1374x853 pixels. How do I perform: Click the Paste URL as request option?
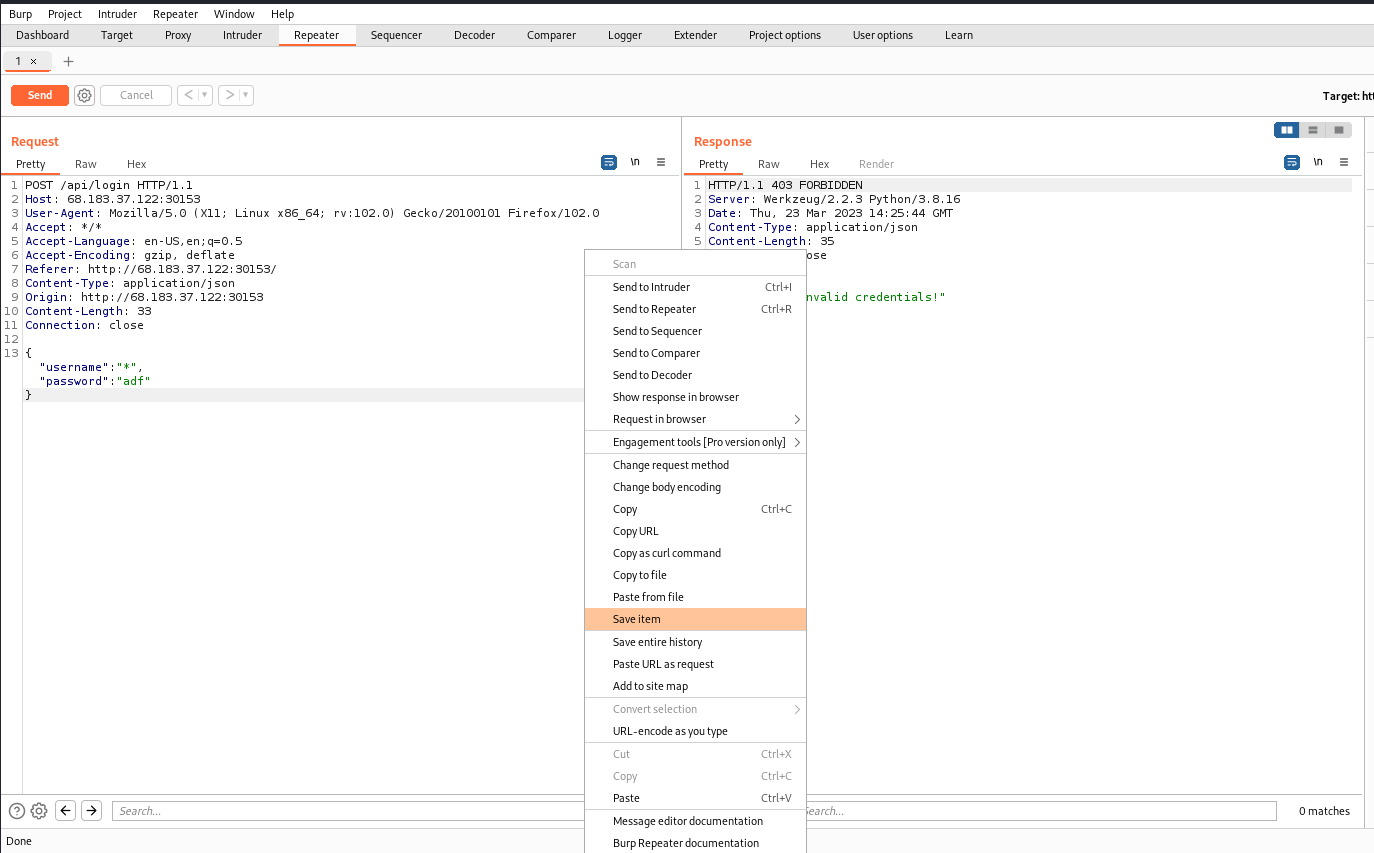pos(663,664)
